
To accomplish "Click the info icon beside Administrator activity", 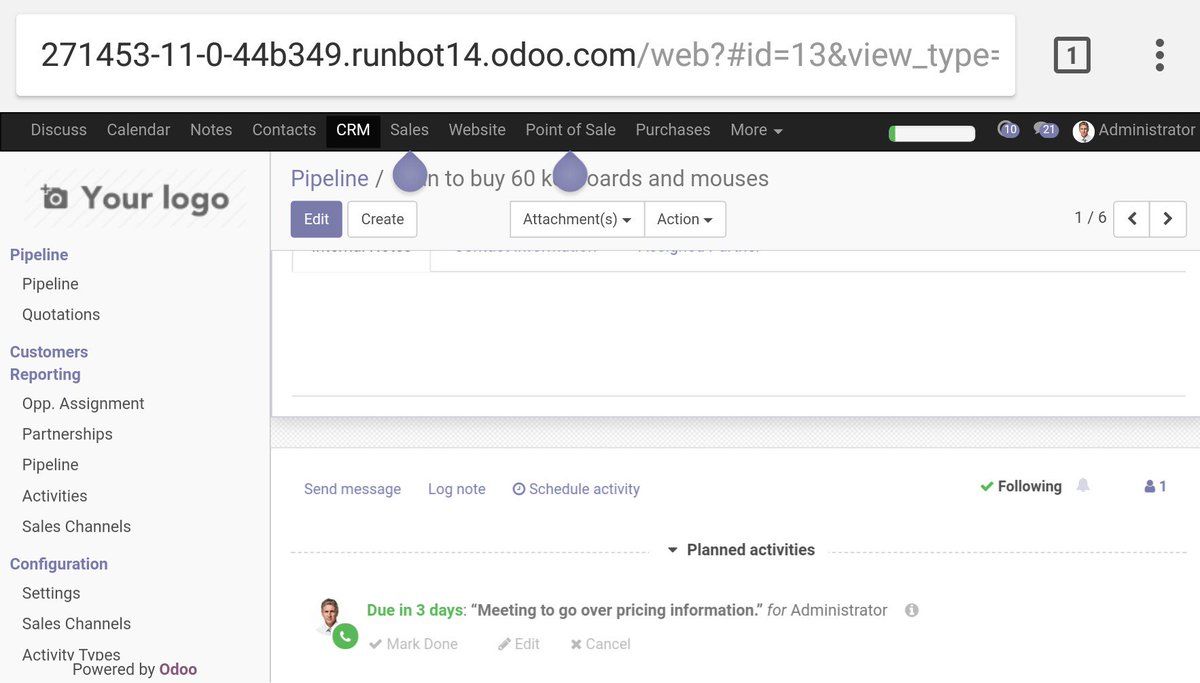I will pos(911,610).
